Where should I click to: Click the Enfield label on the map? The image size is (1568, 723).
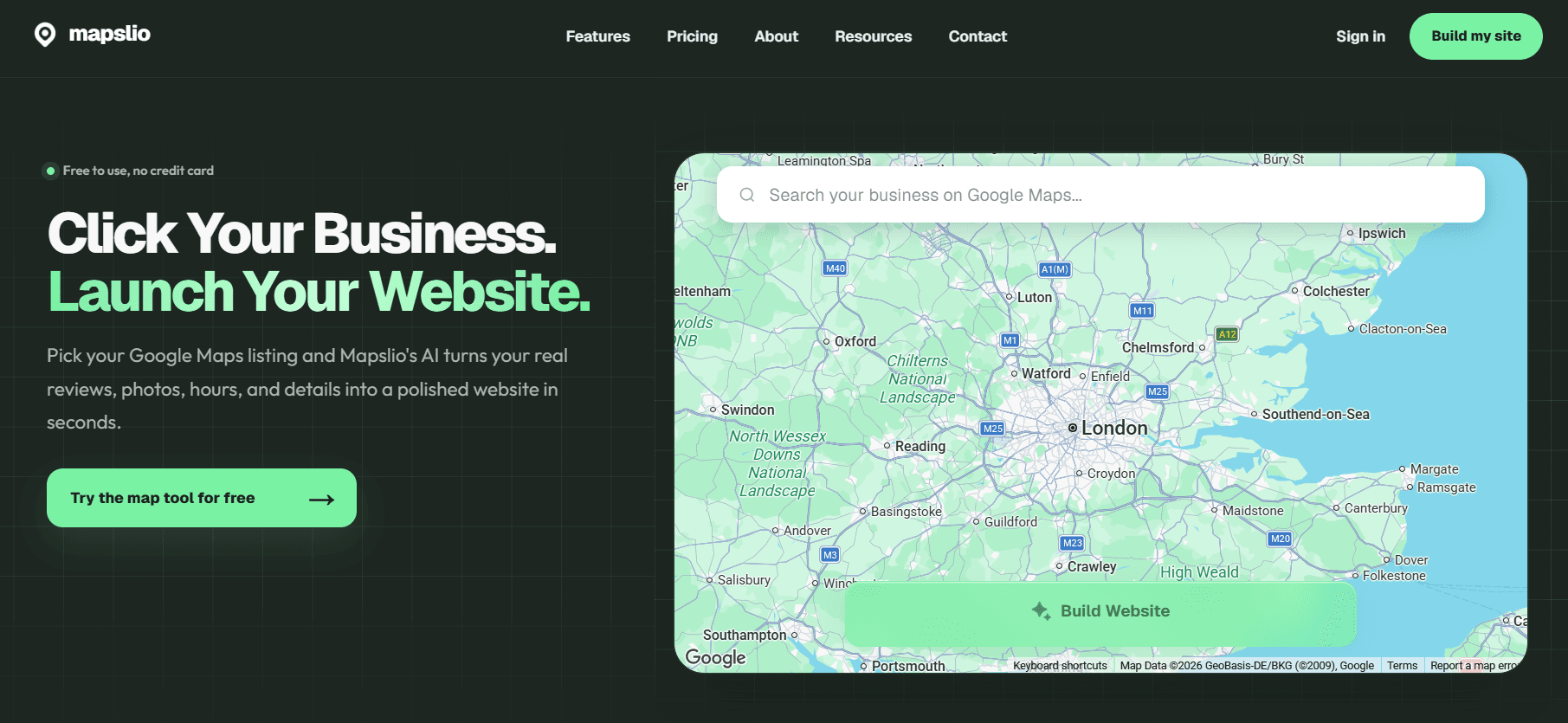tap(1110, 376)
